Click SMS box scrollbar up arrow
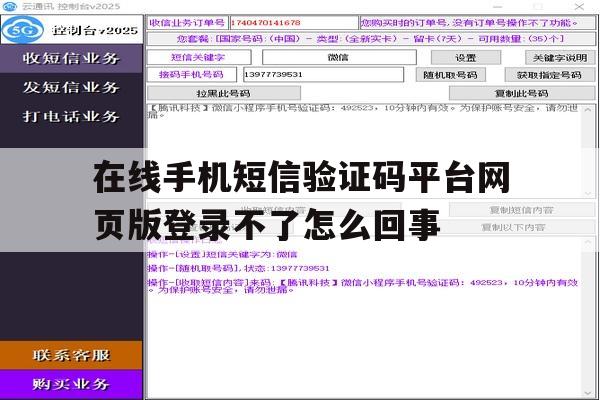This screenshot has width=600, height=400. coord(588,109)
